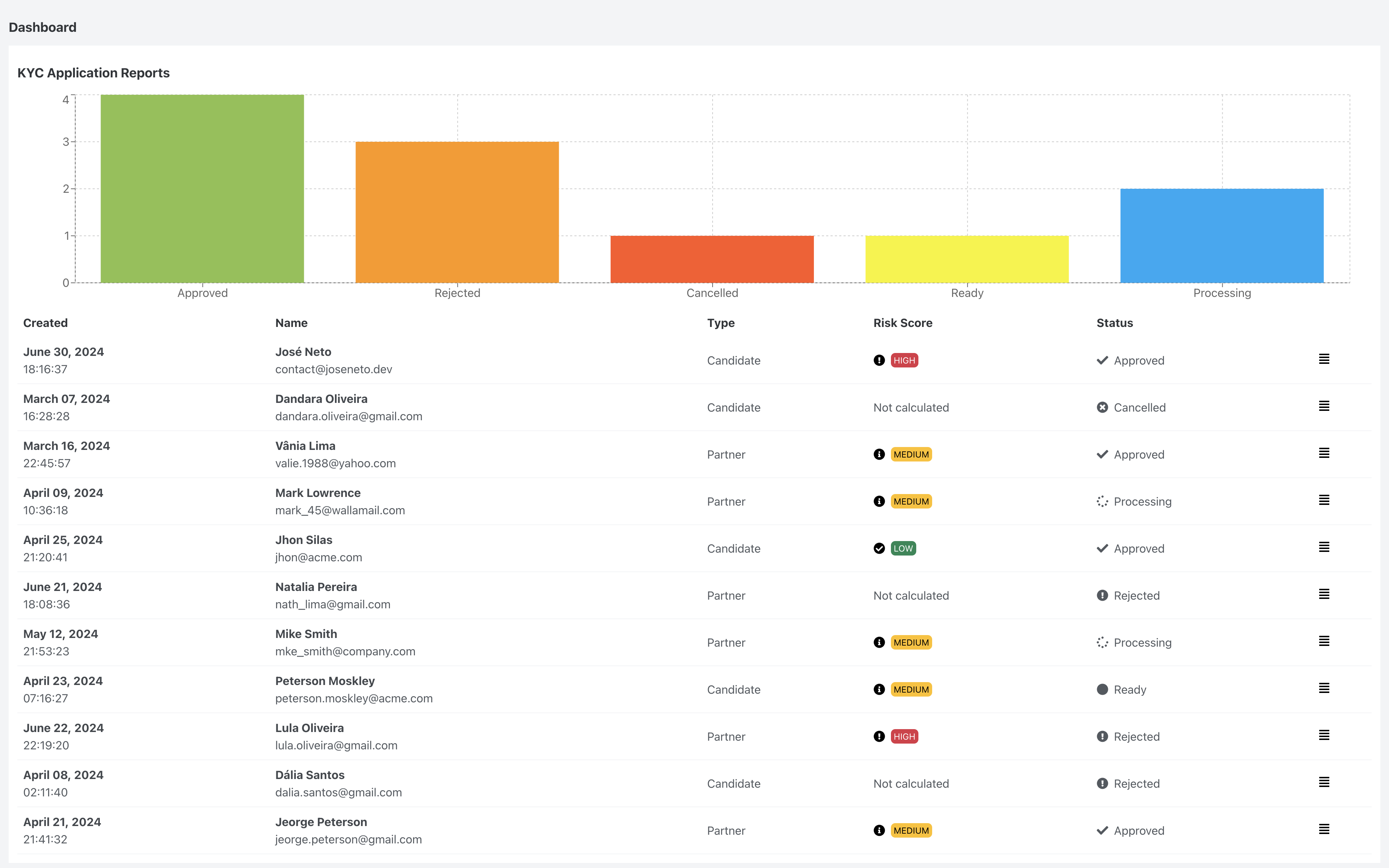
Task: Click the HIGH badge for Lula Oliveira
Action: [x=904, y=737]
